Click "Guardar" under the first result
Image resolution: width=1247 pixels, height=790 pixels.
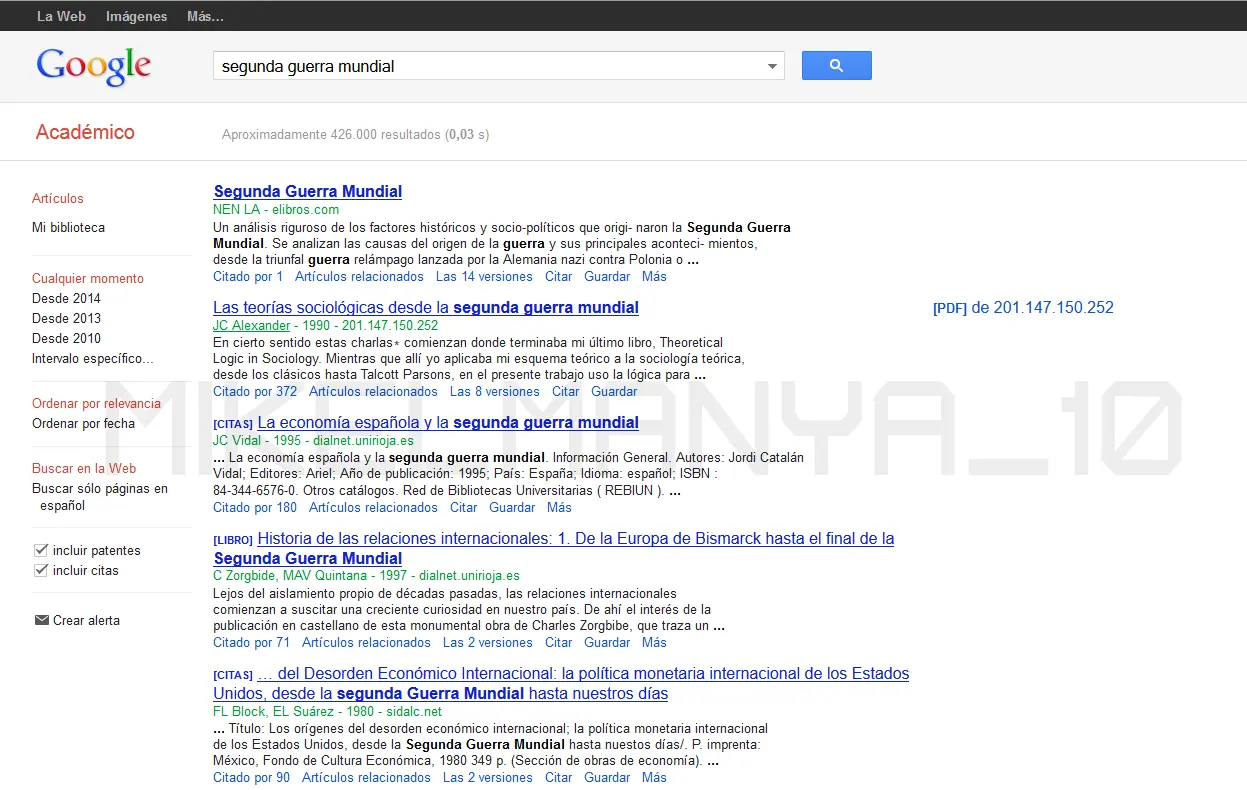coord(607,276)
